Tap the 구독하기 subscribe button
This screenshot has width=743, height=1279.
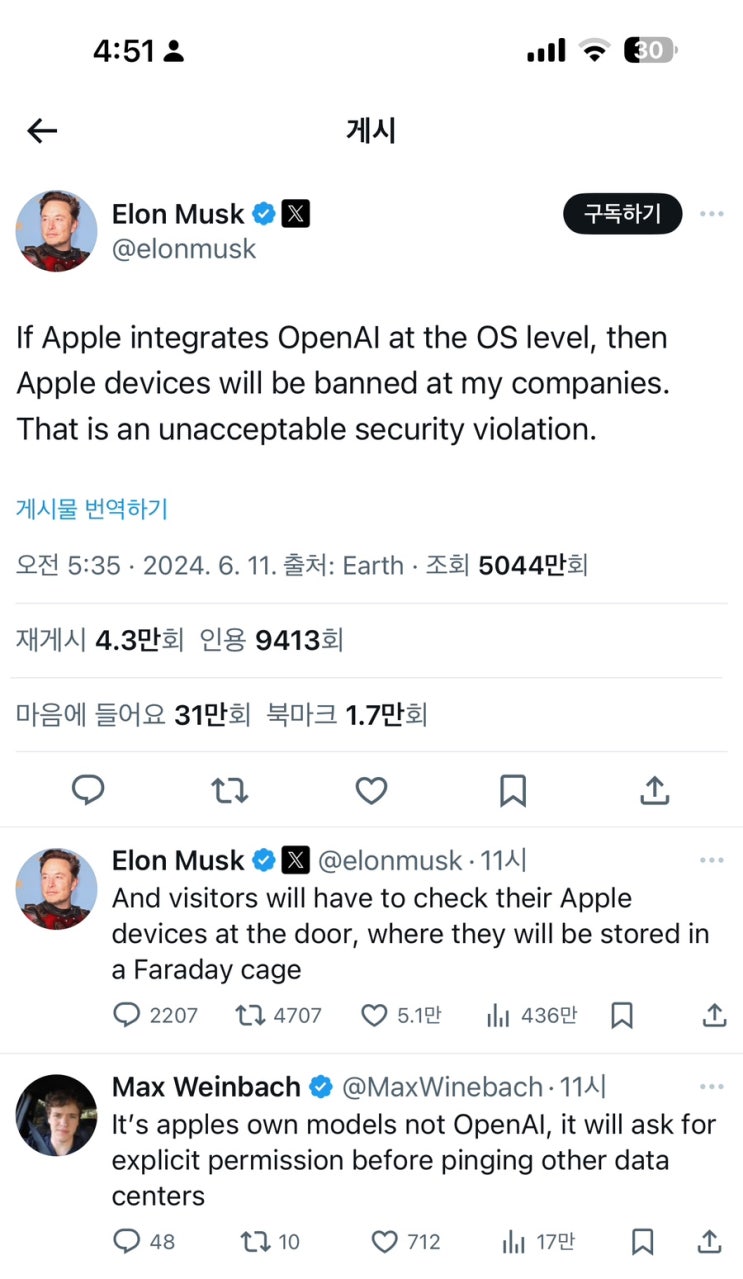click(622, 214)
